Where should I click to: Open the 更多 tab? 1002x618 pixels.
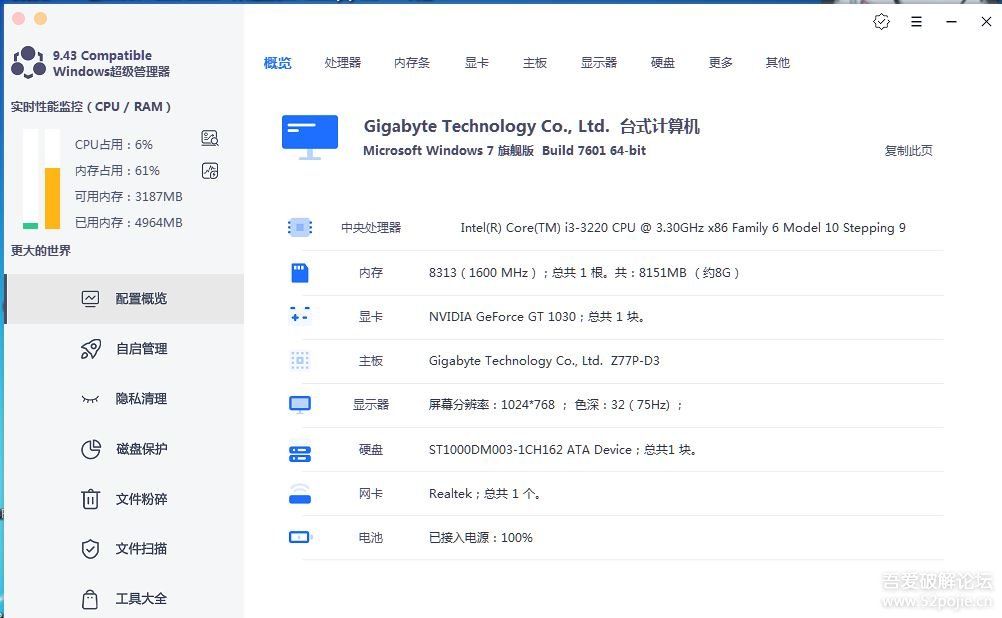[x=721, y=63]
